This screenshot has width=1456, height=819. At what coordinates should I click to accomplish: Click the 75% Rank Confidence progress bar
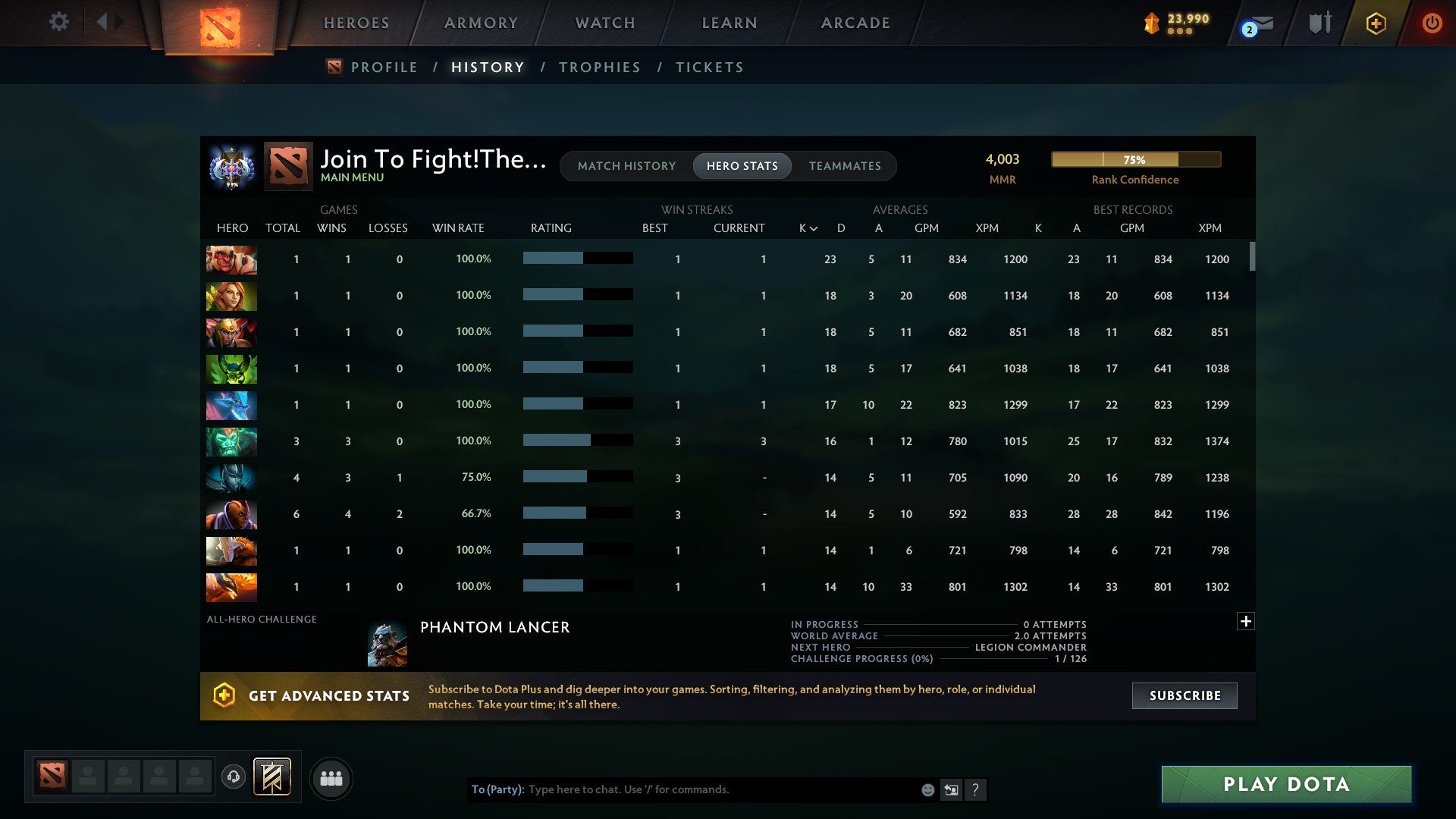pyautogui.click(x=1134, y=159)
